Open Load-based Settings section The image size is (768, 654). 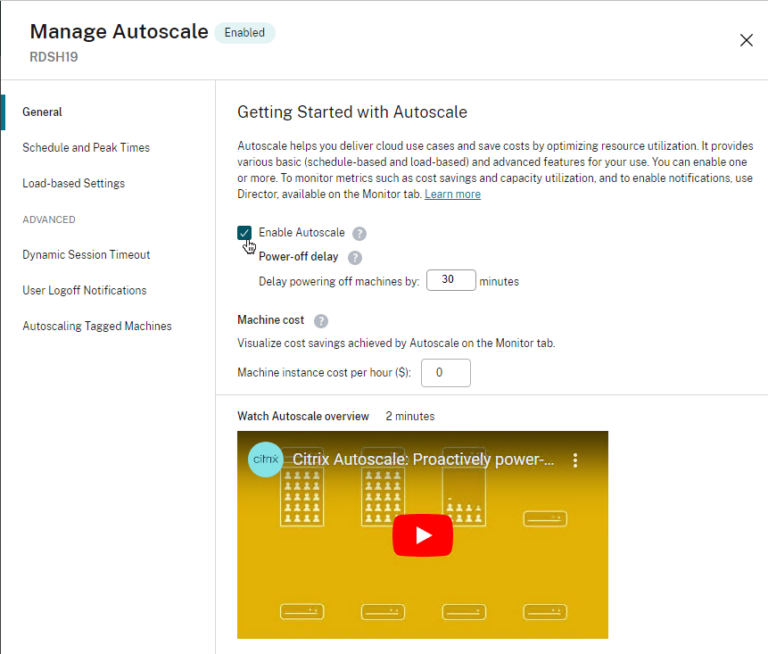click(74, 184)
